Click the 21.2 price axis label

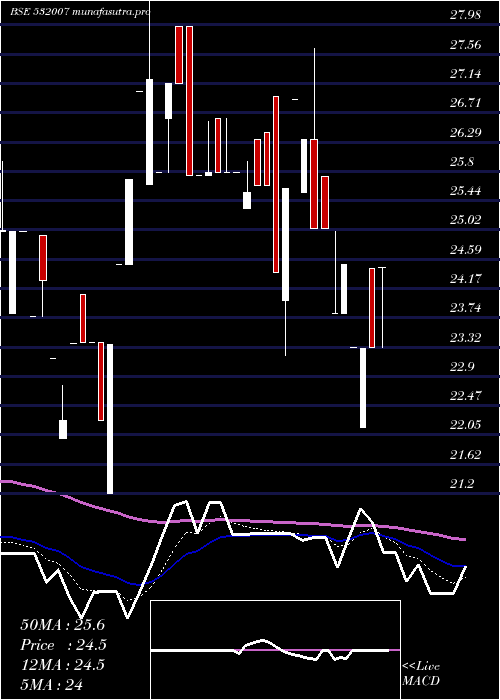462,484
